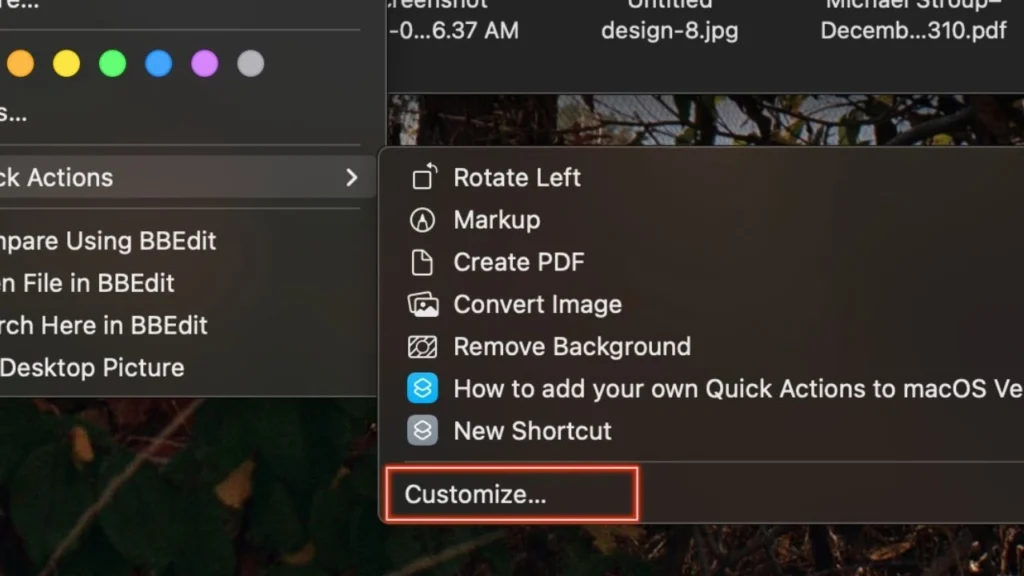Click the Remove Background icon

click(x=423, y=347)
